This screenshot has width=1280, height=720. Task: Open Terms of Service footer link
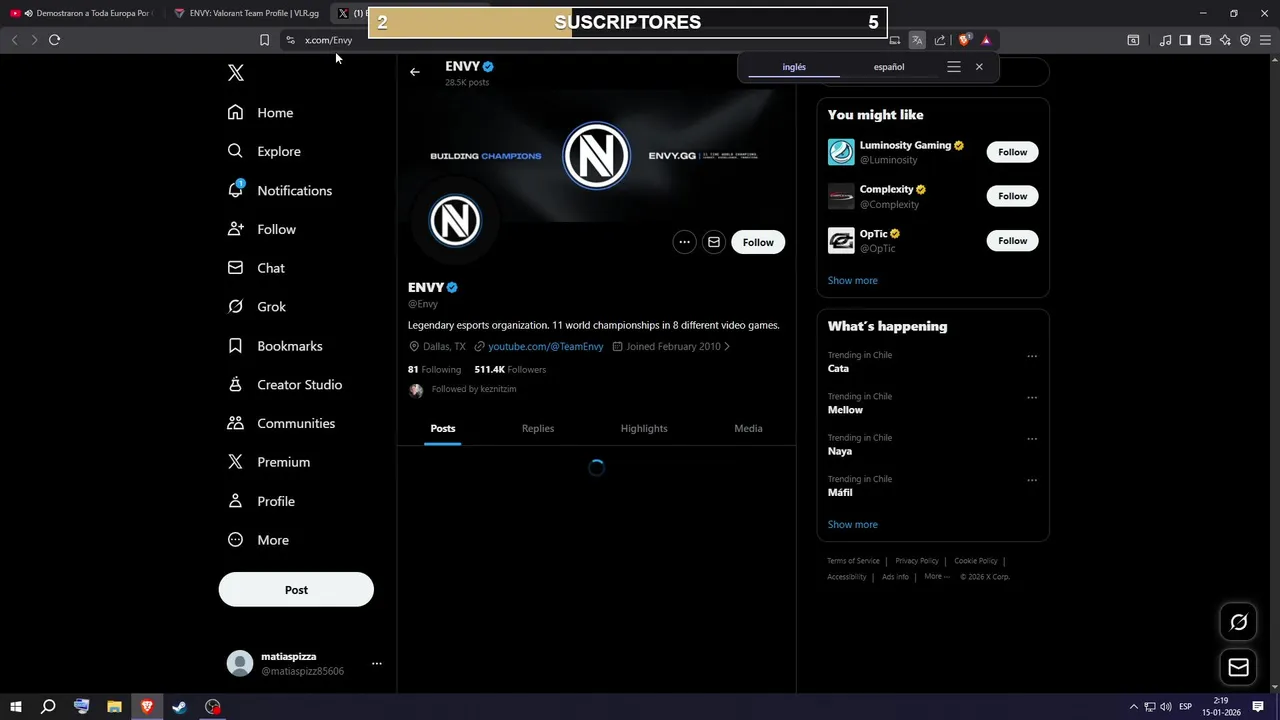853,561
